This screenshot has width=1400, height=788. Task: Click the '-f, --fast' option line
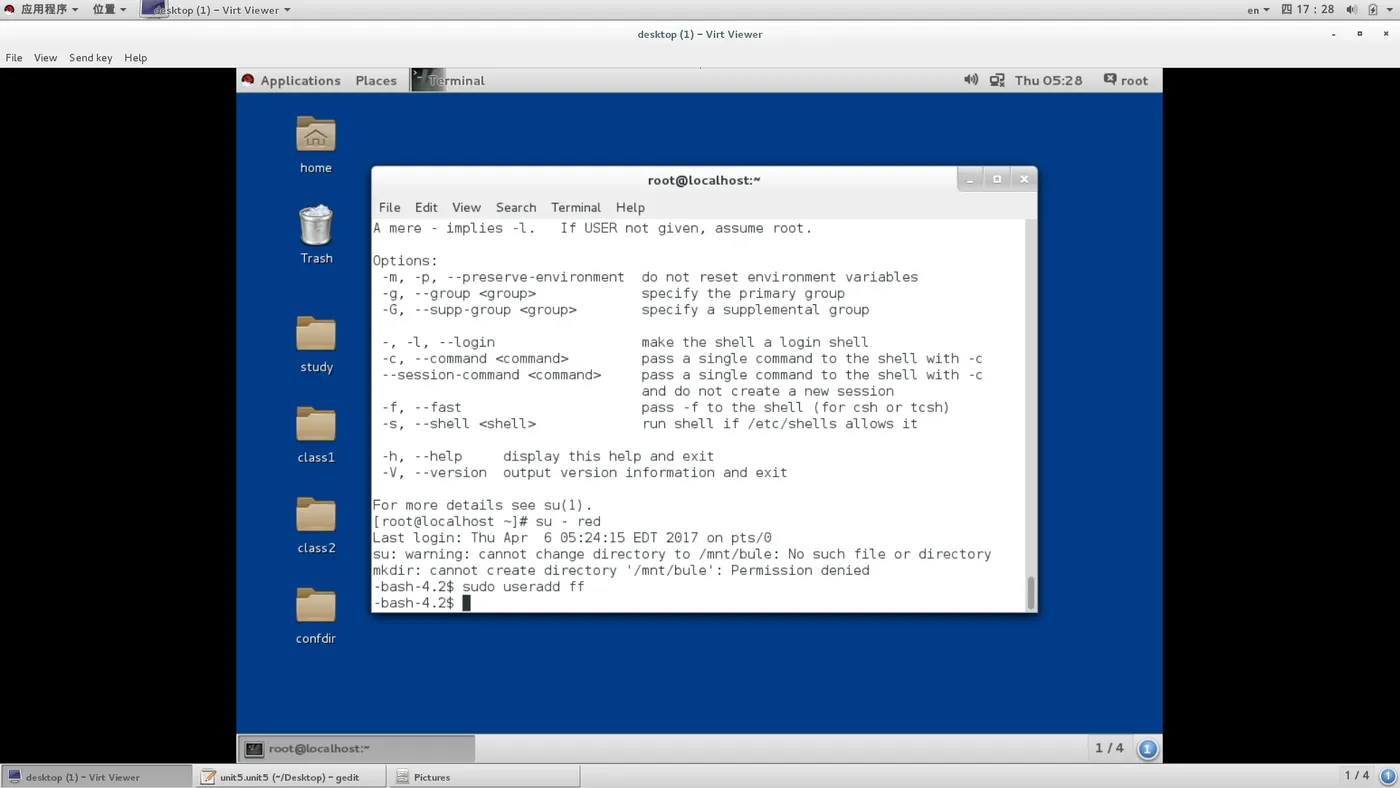click(x=665, y=407)
